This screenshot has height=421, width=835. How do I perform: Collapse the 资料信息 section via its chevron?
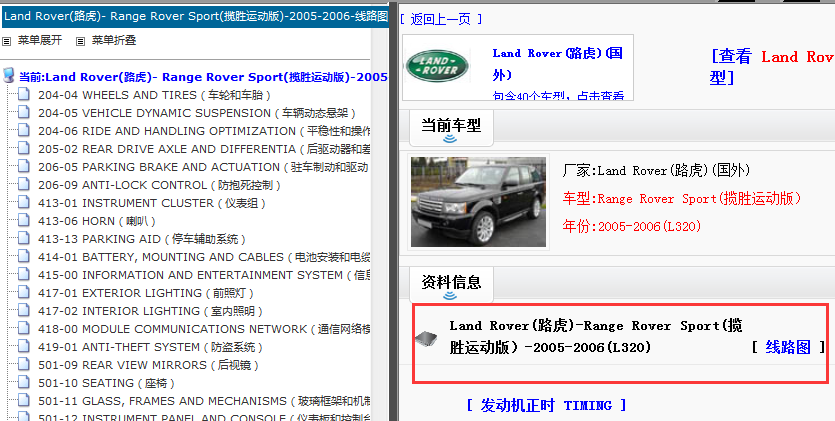pos(450,295)
